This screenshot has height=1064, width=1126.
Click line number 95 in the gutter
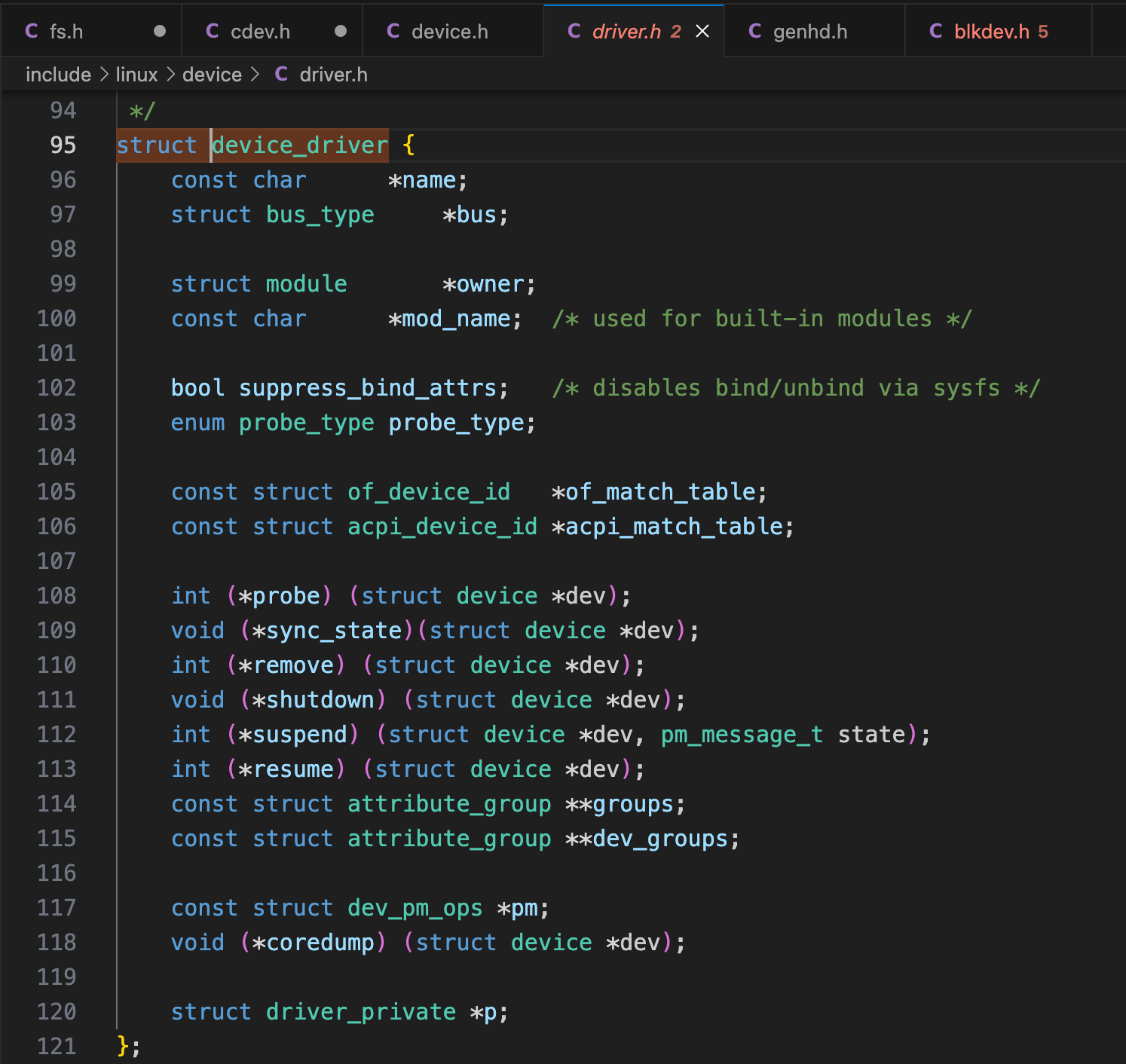(x=63, y=145)
